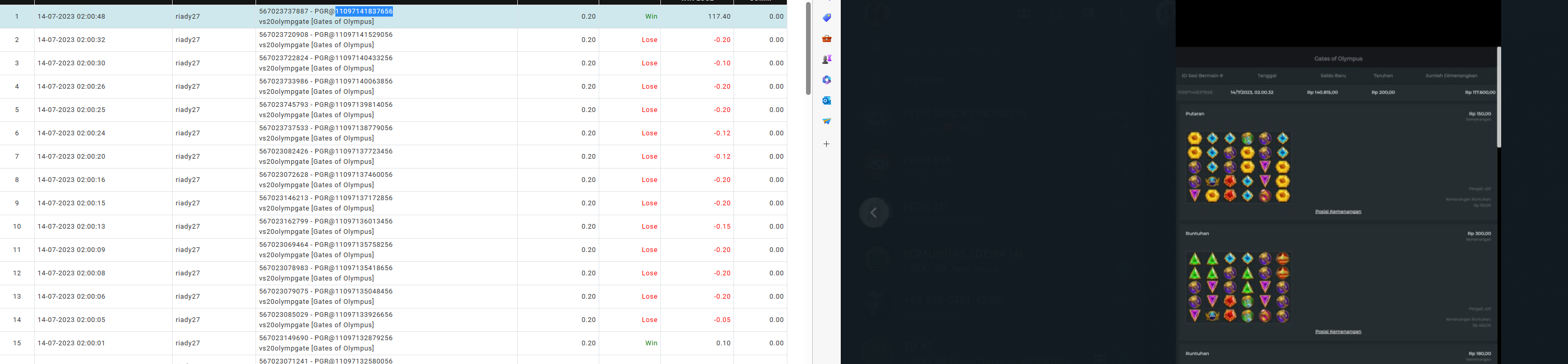Click the bet history page vertical scrollbar
This screenshot has width=1568, height=364.
point(808,49)
